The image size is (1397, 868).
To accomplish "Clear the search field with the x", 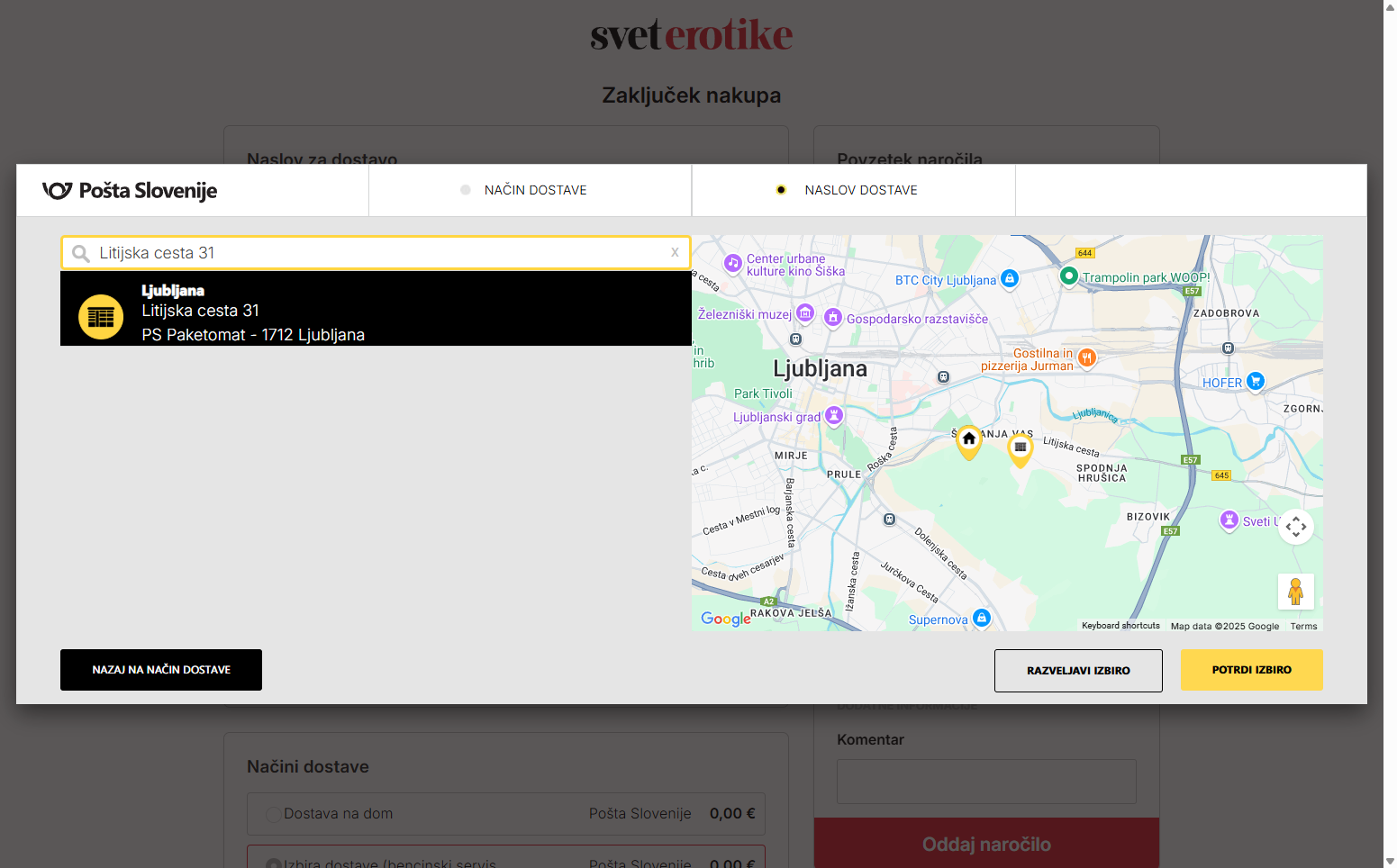I will coord(675,253).
